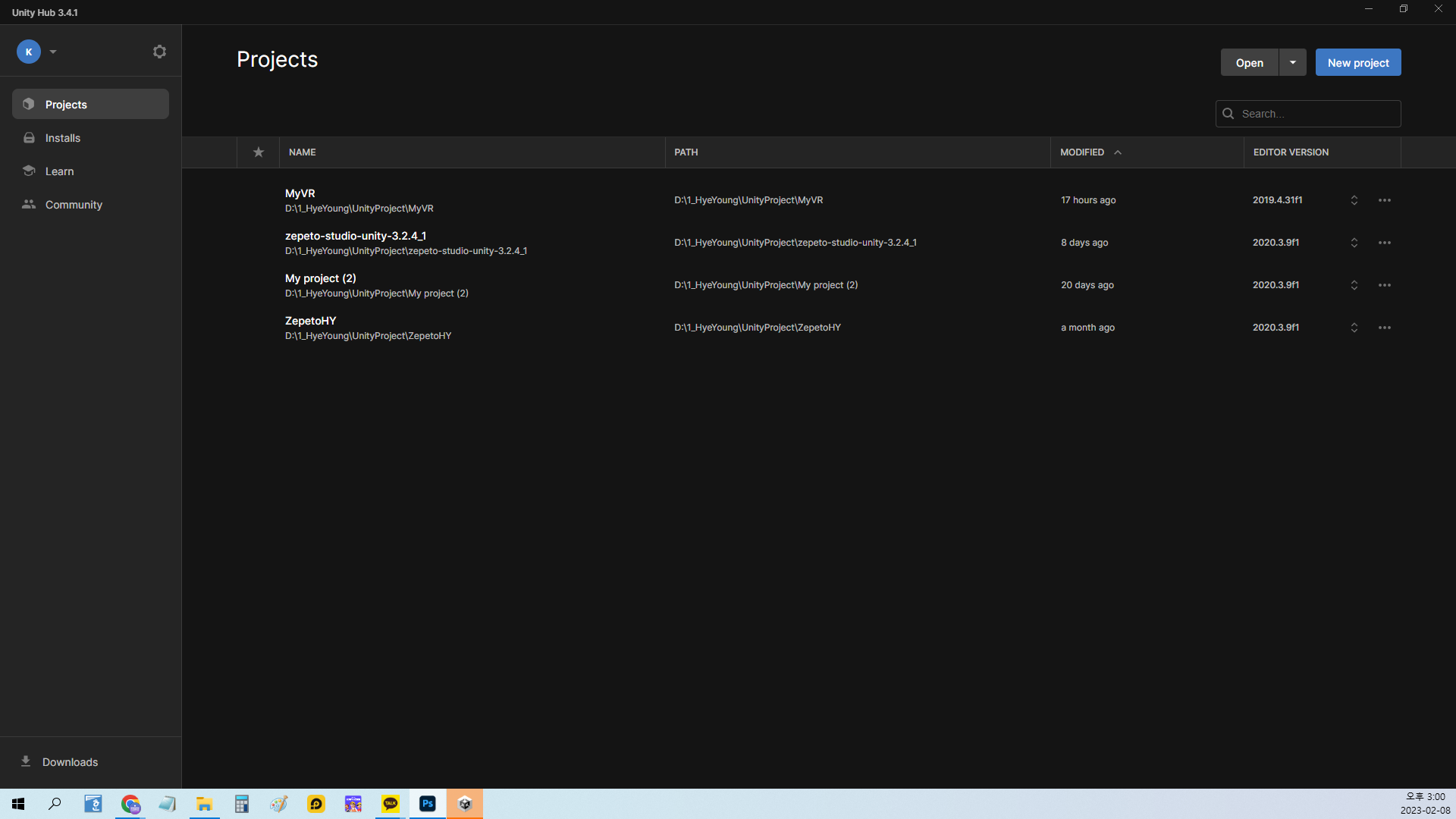Viewport: 1456px width, 819px height.
Task: Click the Downloads arrow icon
Action: click(26, 761)
